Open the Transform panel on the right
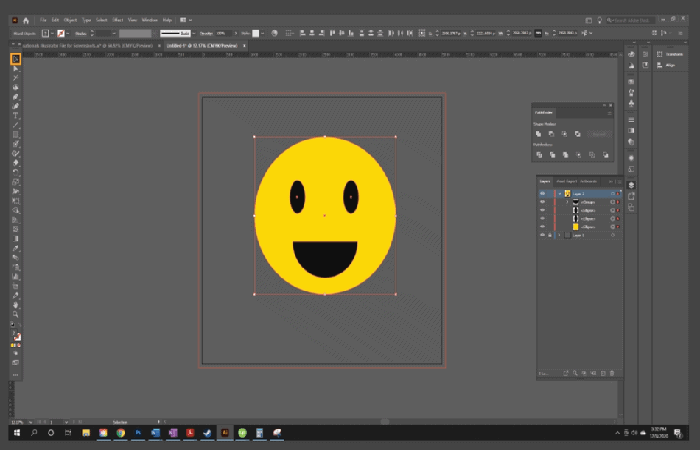The width and height of the screenshot is (700, 450). point(670,54)
